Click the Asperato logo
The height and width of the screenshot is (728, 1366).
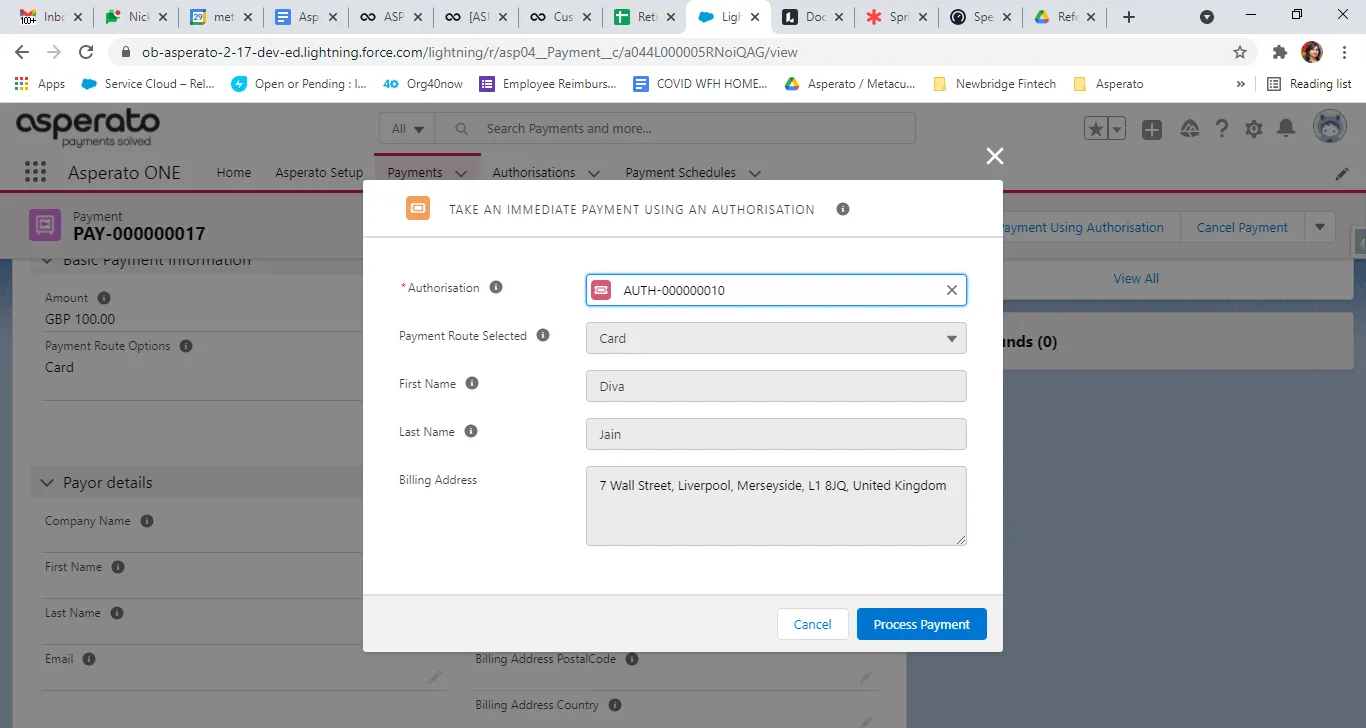pos(88,128)
